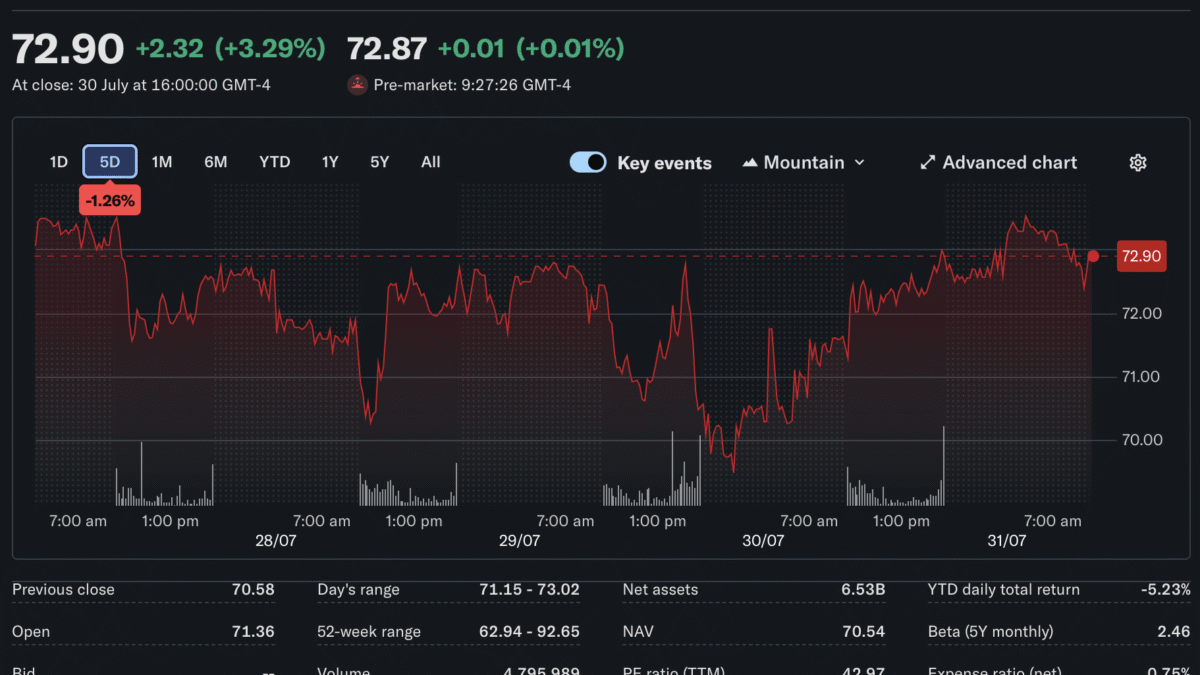The image size is (1200, 675).
Task: Select the 6M time range
Action: pos(216,162)
